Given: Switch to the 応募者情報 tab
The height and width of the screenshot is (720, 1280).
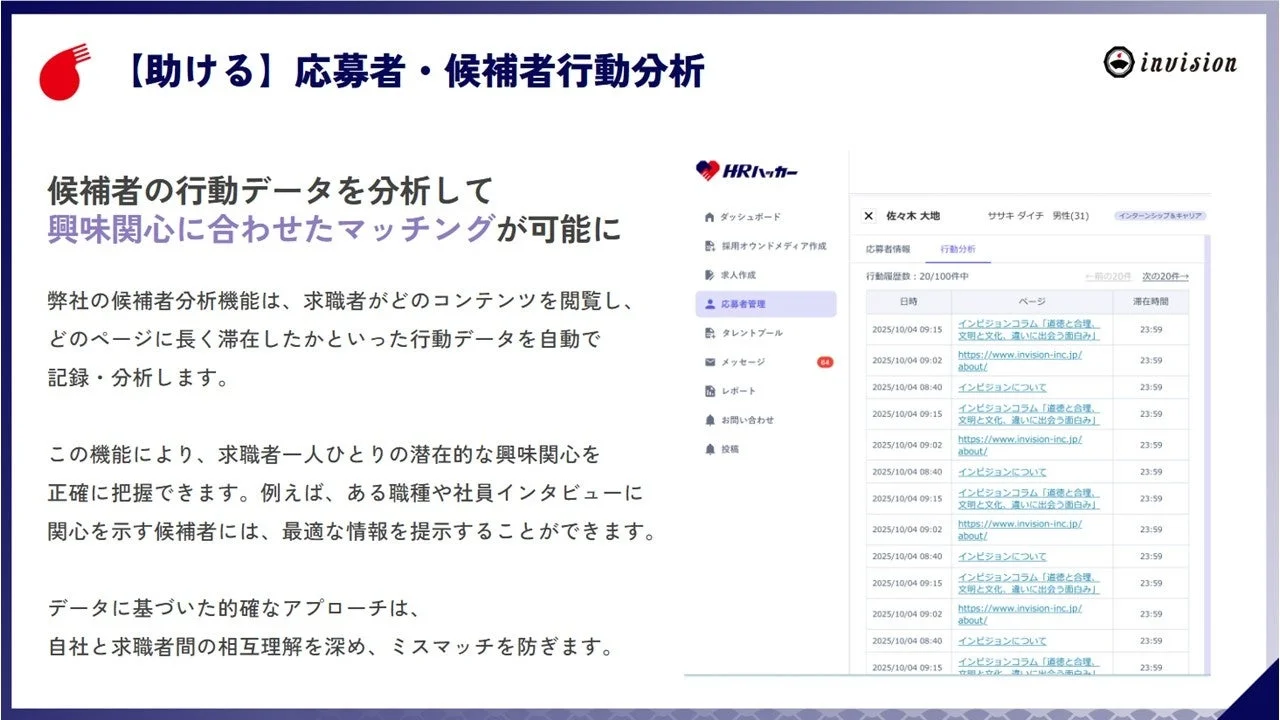Looking at the screenshot, I should [x=889, y=247].
